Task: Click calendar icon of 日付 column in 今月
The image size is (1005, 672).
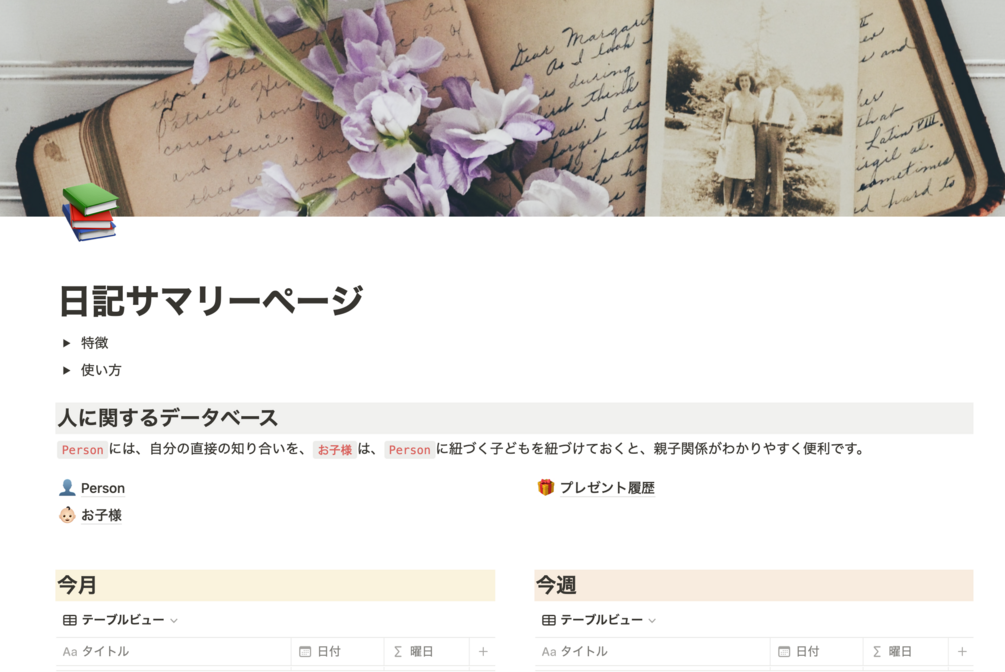Action: (x=305, y=651)
